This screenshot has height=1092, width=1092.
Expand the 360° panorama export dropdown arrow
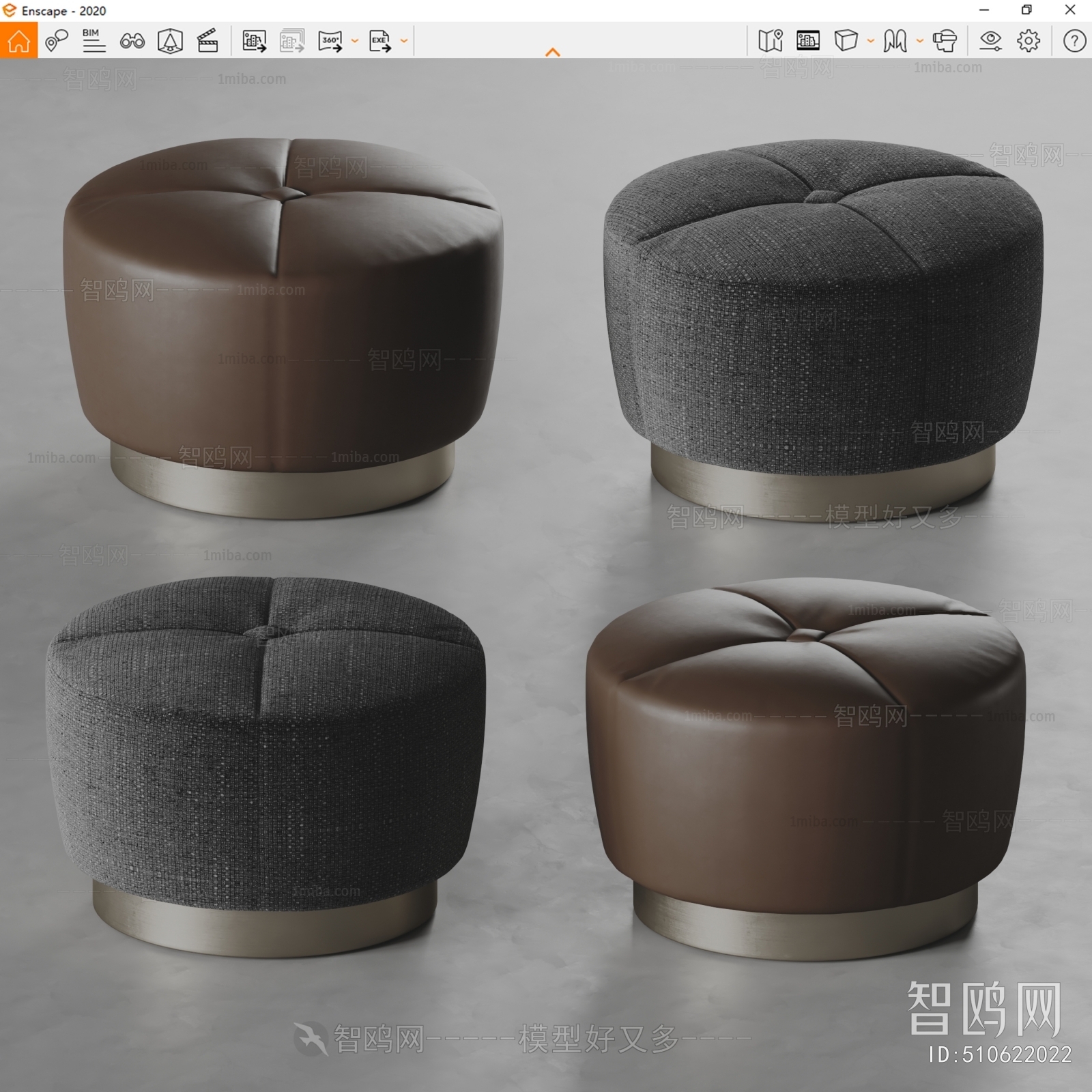[x=355, y=41]
